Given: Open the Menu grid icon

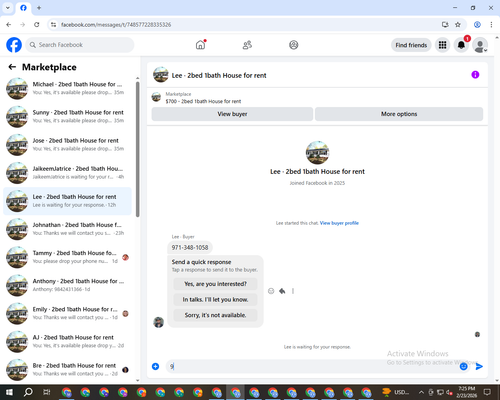Looking at the screenshot, I should 442,45.
